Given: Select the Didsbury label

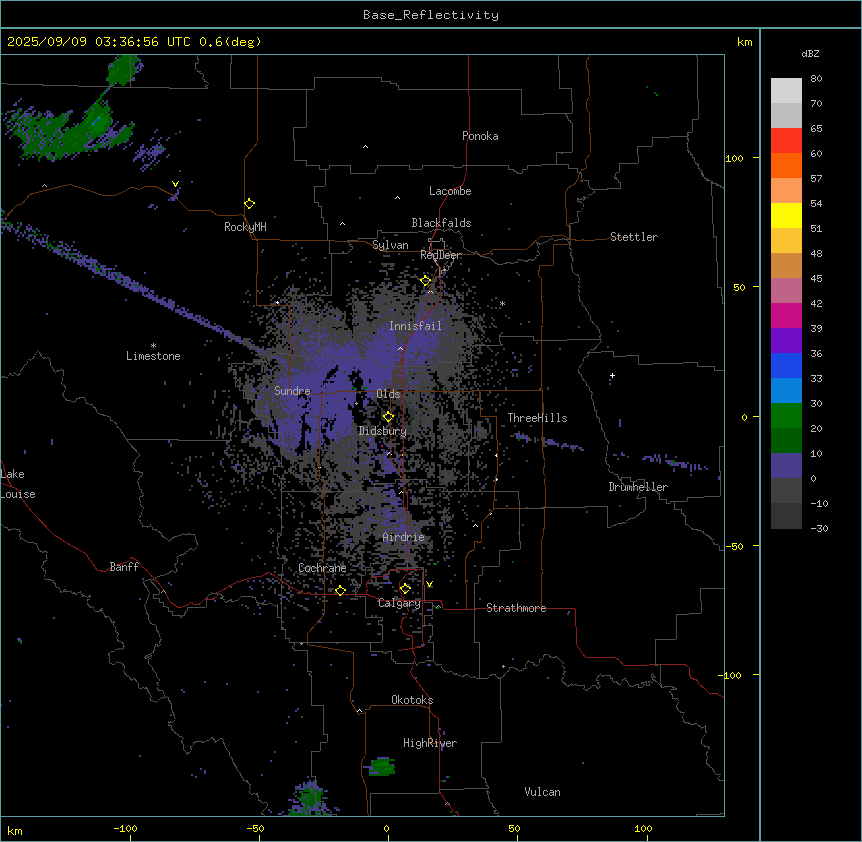Looking at the screenshot, I should pos(383,431).
